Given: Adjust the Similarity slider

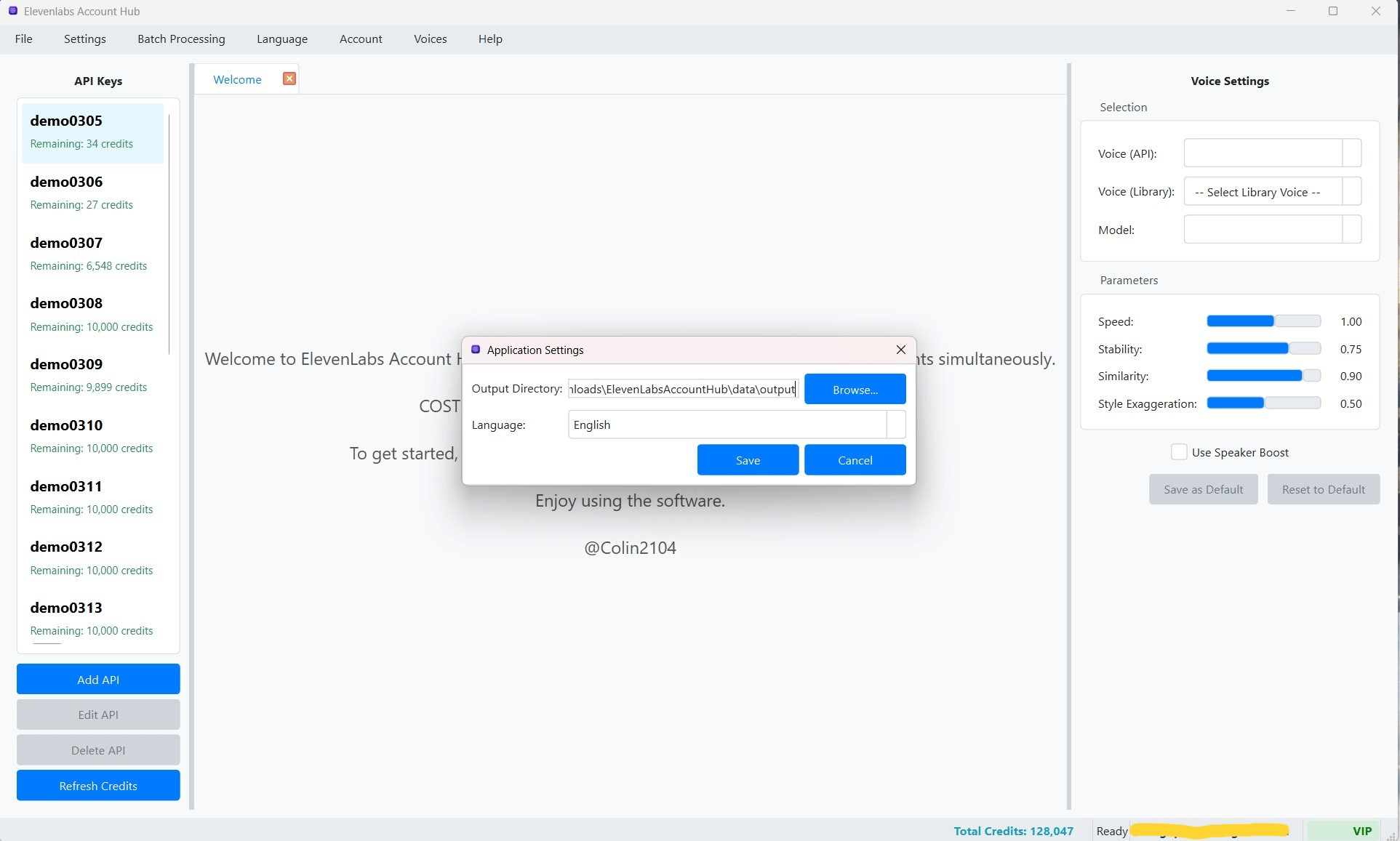Looking at the screenshot, I should tap(1263, 376).
